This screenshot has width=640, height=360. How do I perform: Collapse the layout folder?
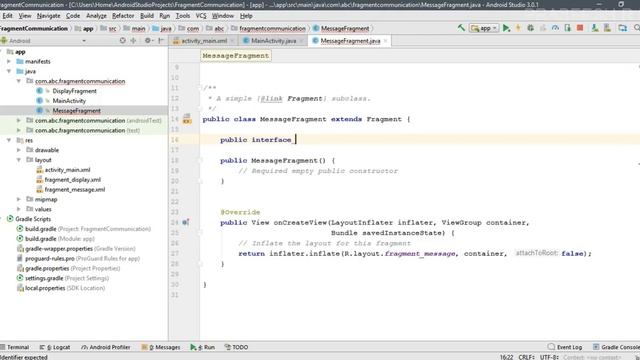click(x=19, y=160)
